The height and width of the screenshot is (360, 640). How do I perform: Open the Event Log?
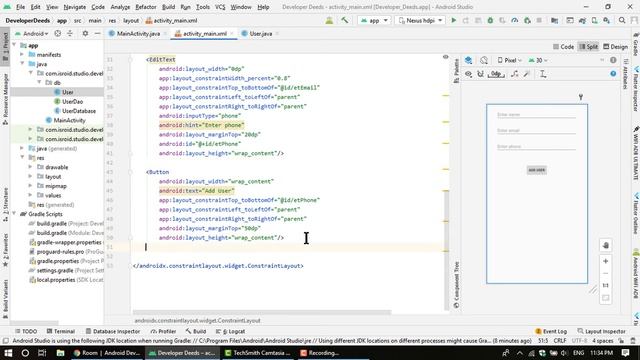(551, 331)
